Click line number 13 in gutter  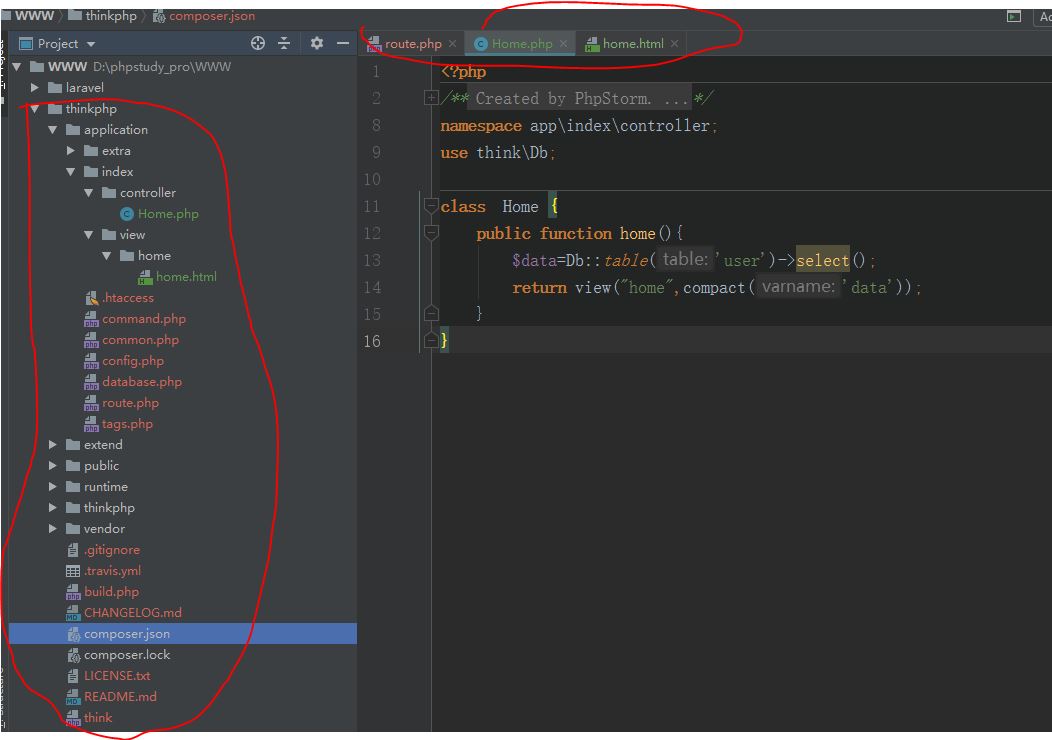coord(372,260)
